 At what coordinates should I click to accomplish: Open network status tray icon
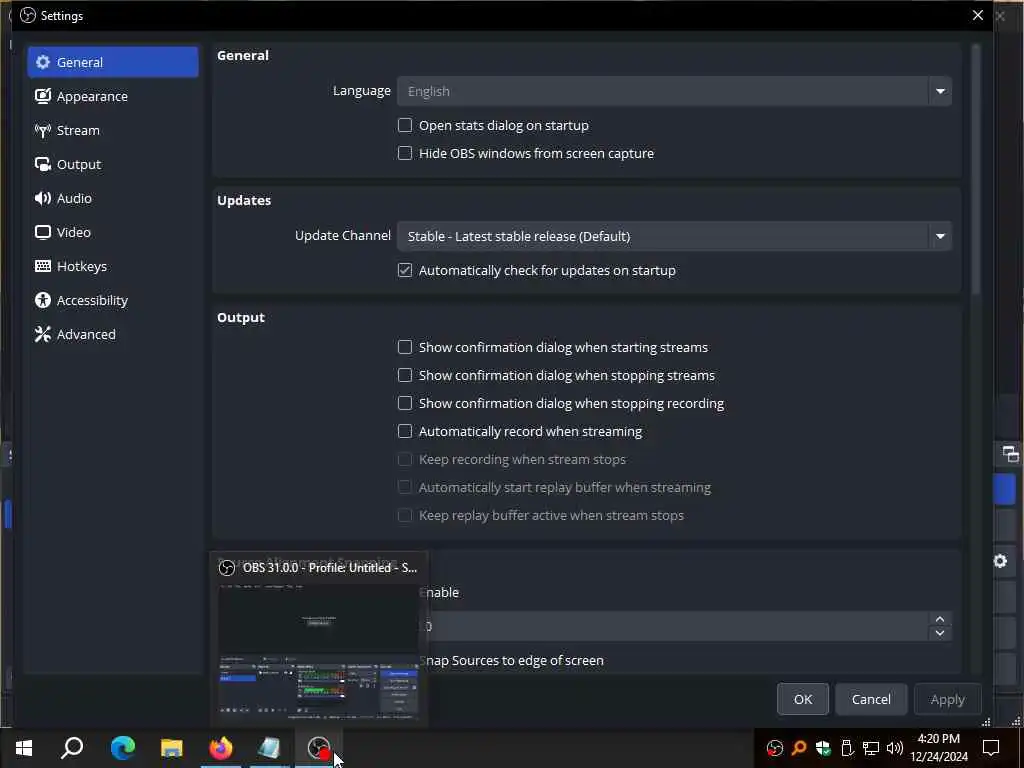[871, 748]
